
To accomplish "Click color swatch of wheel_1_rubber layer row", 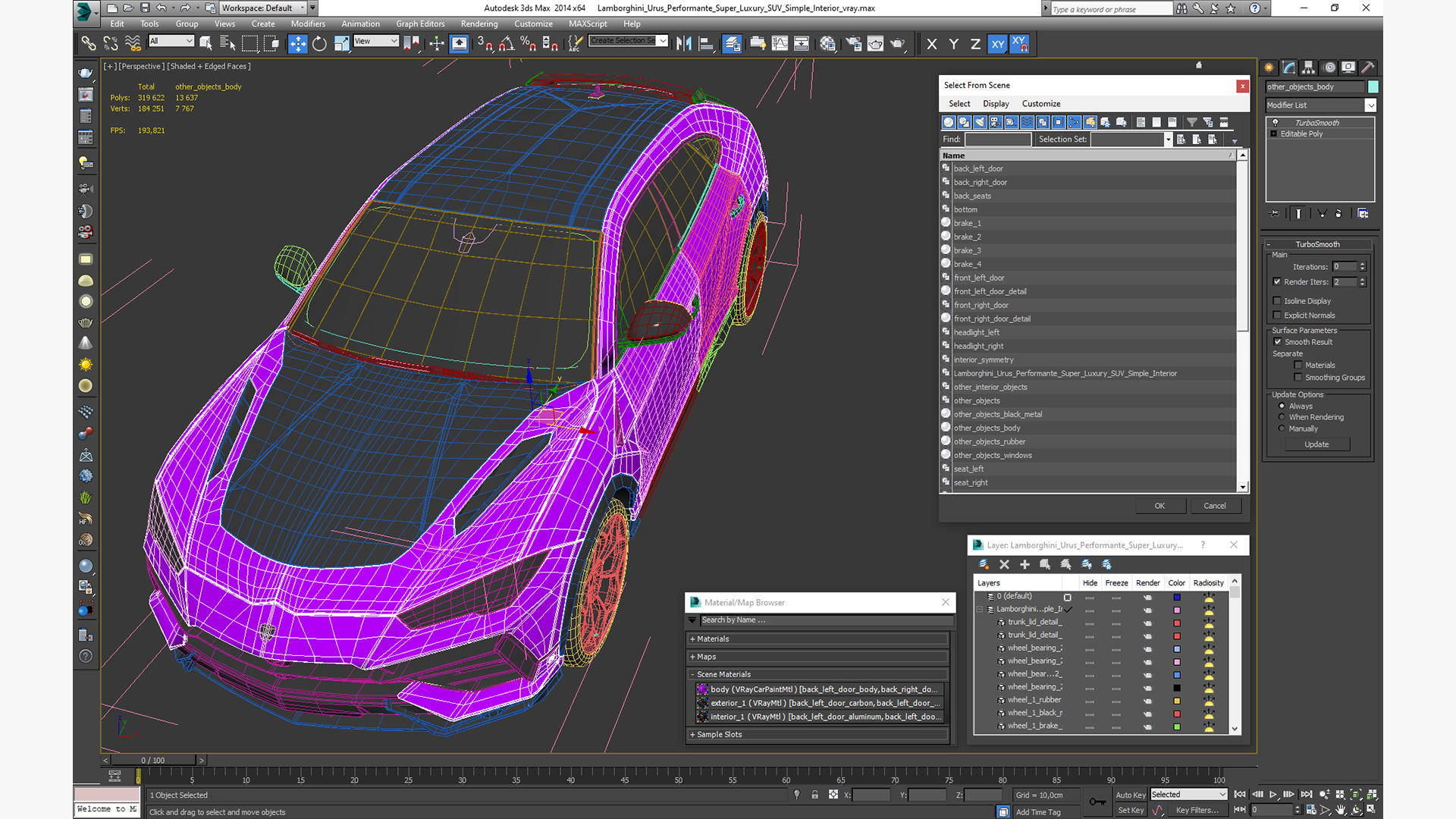I will [x=1177, y=701].
